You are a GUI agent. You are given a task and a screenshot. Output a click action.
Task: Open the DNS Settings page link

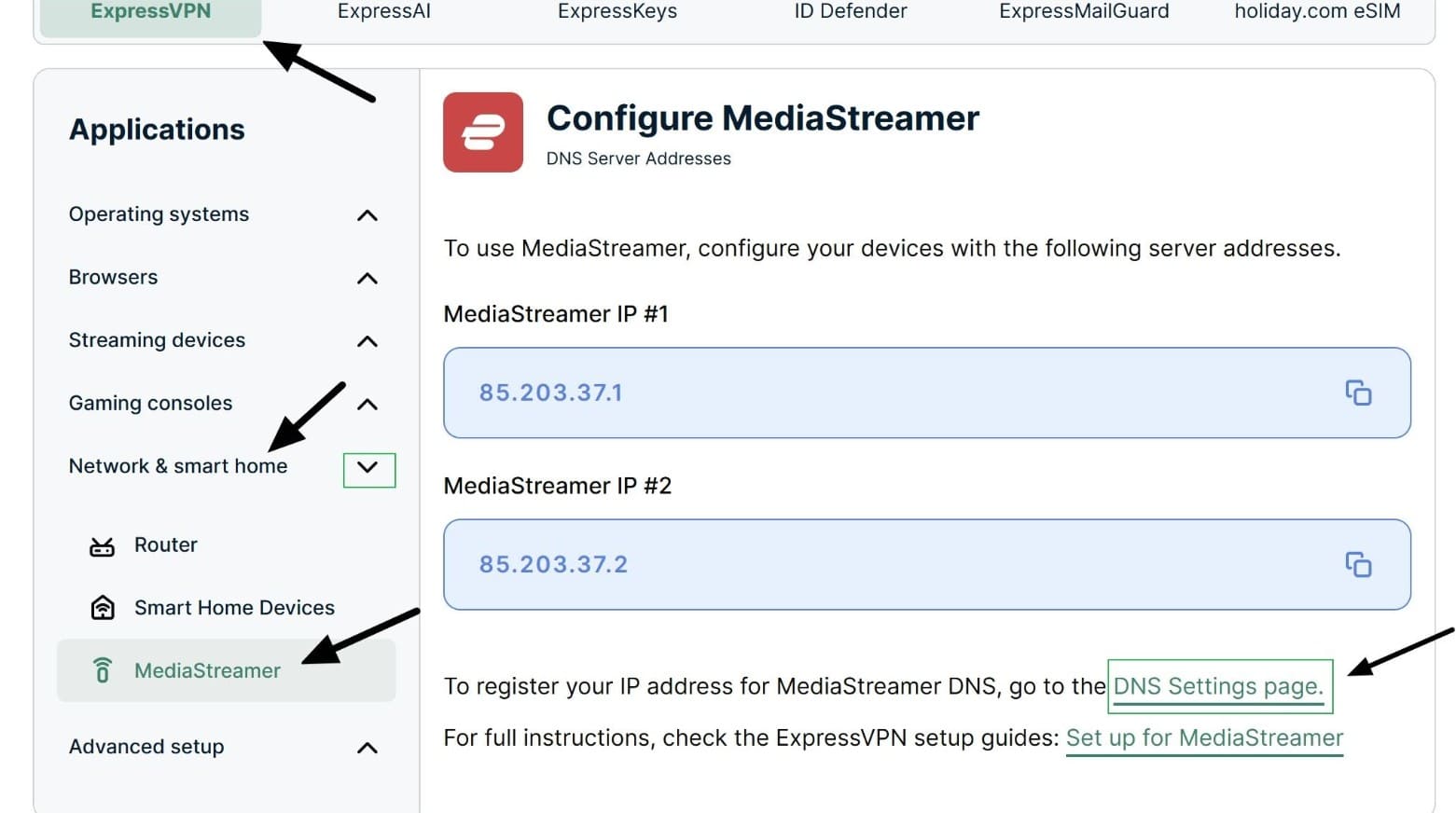(x=1218, y=686)
